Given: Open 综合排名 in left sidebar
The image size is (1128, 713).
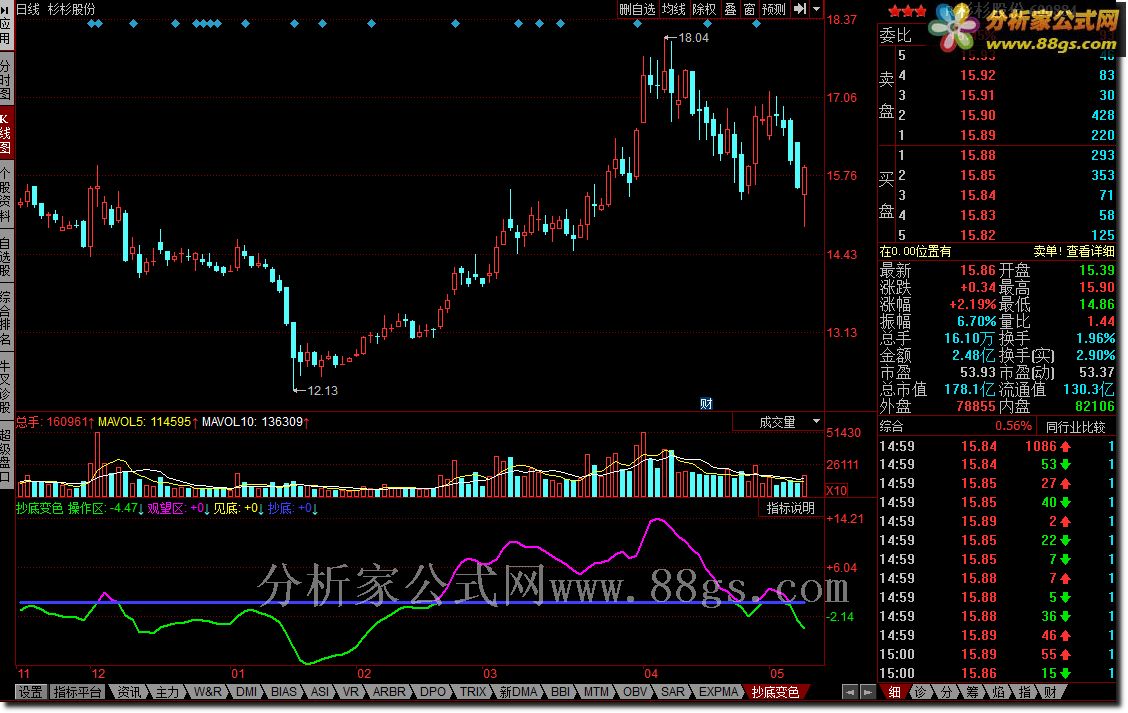Looking at the screenshot, I should tap(6, 318).
